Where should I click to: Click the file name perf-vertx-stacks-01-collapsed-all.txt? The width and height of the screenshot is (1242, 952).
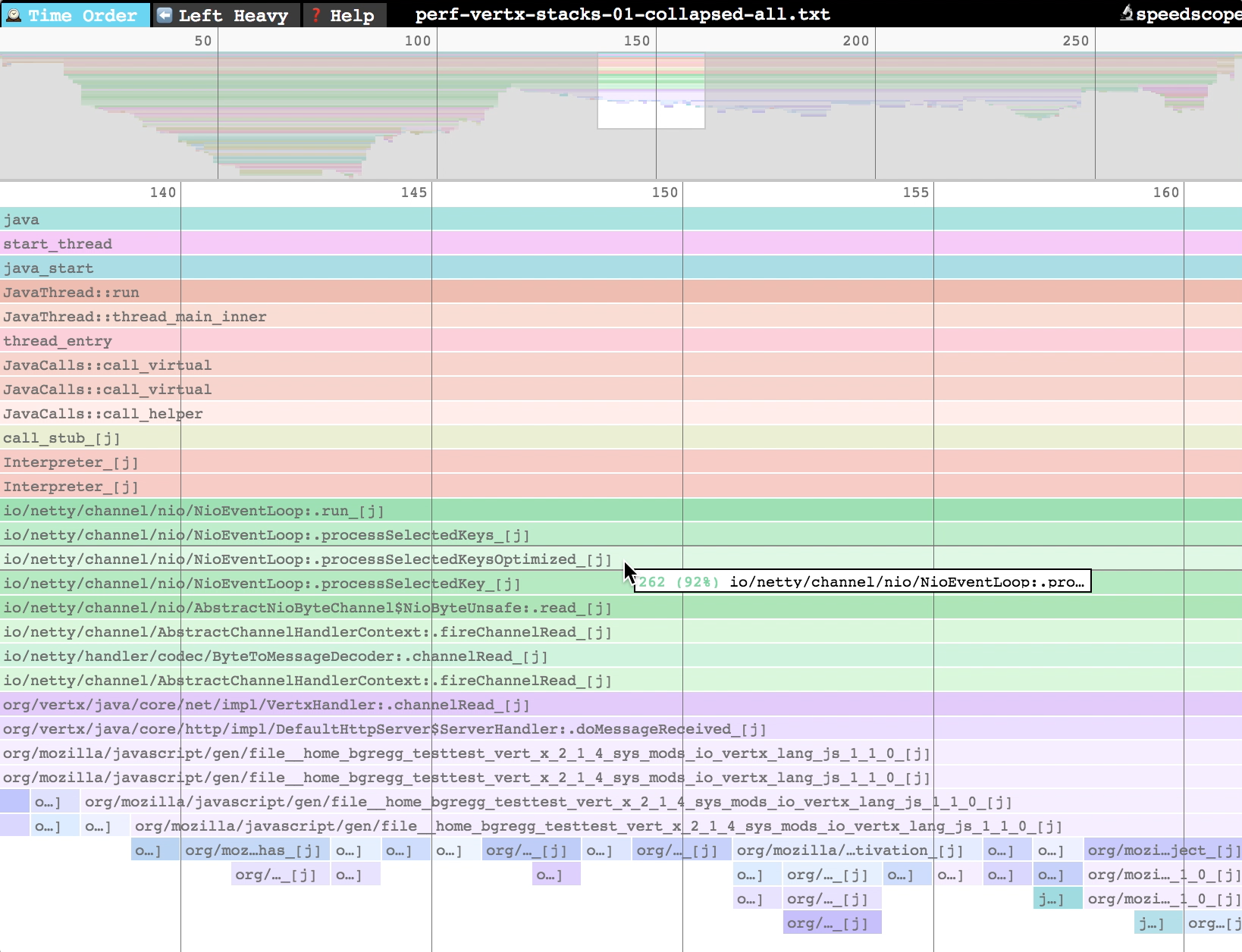click(622, 14)
